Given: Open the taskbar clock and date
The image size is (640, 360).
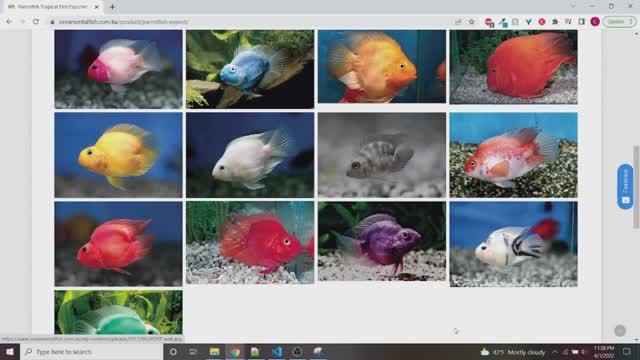Looking at the screenshot, I should pos(604,352).
